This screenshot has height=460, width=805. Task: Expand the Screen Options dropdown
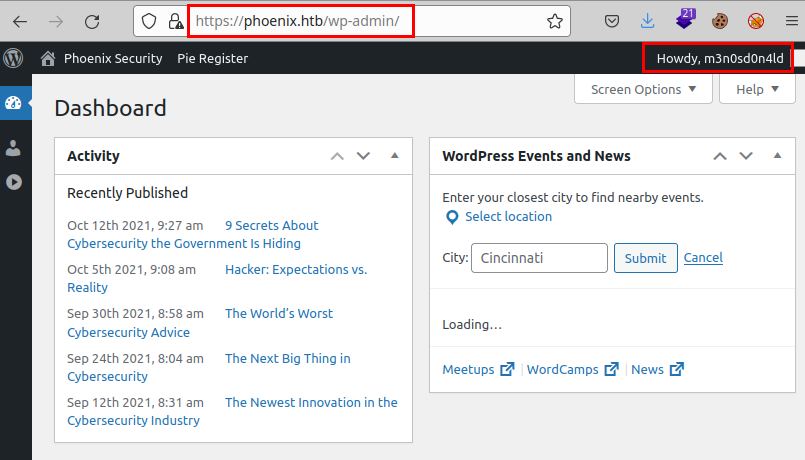[x=643, y=89]
